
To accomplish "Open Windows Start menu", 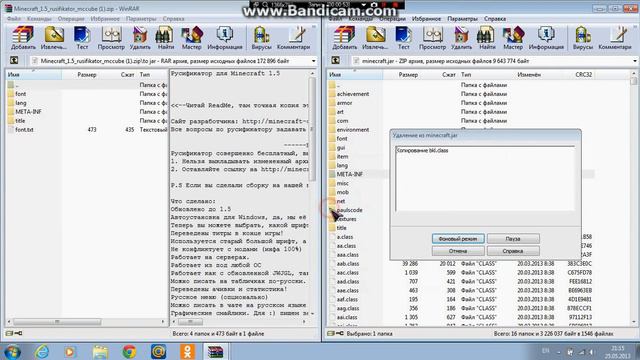I will [12, 351].
